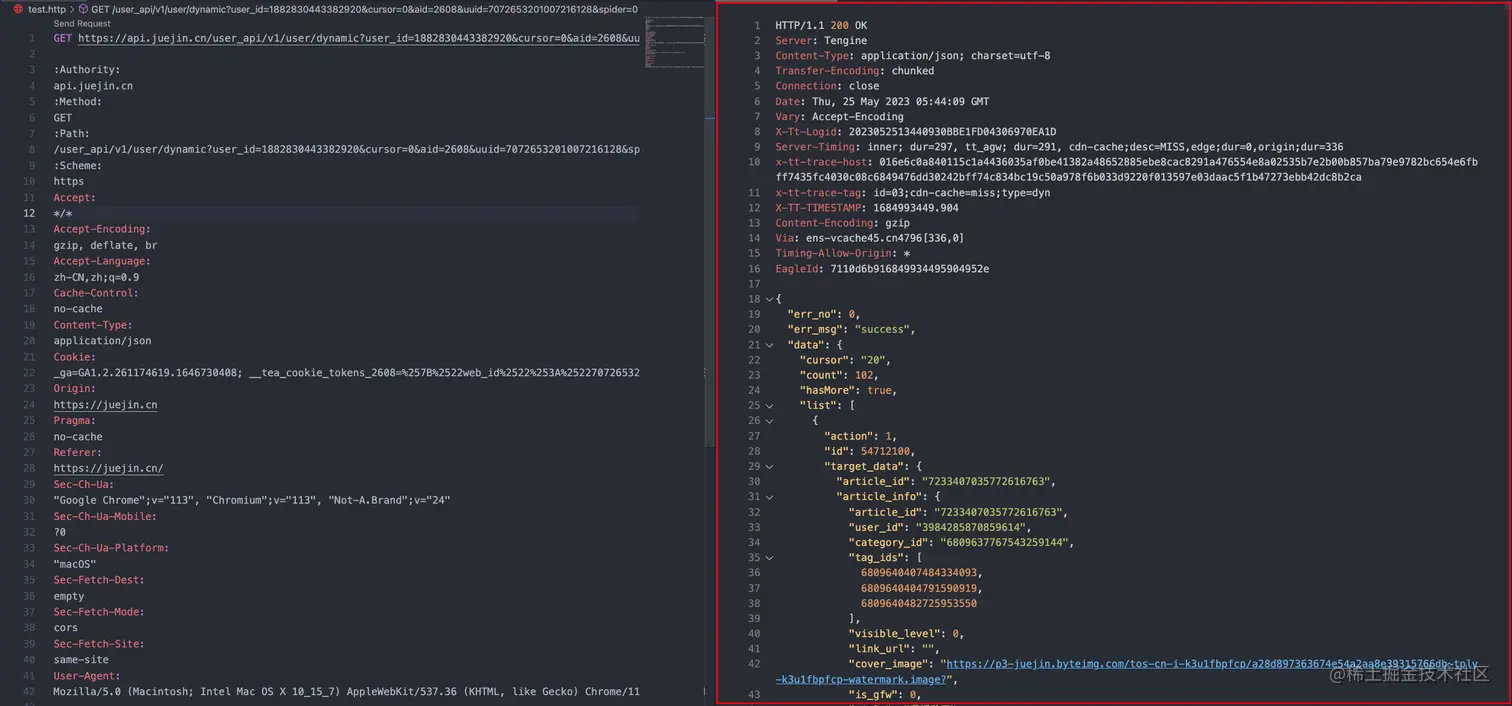
Task: Click the zh-CN,zh;q=0.9 value
Action: (x=96, y=277)
